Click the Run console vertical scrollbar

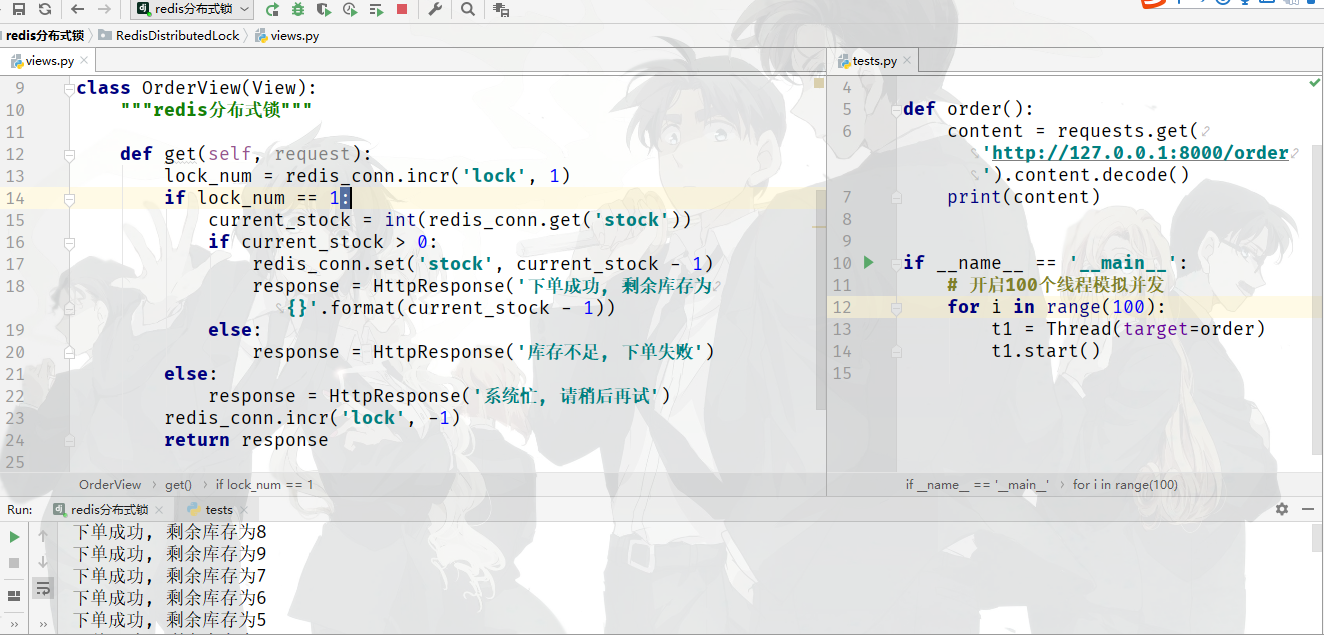coord(1317,540)
